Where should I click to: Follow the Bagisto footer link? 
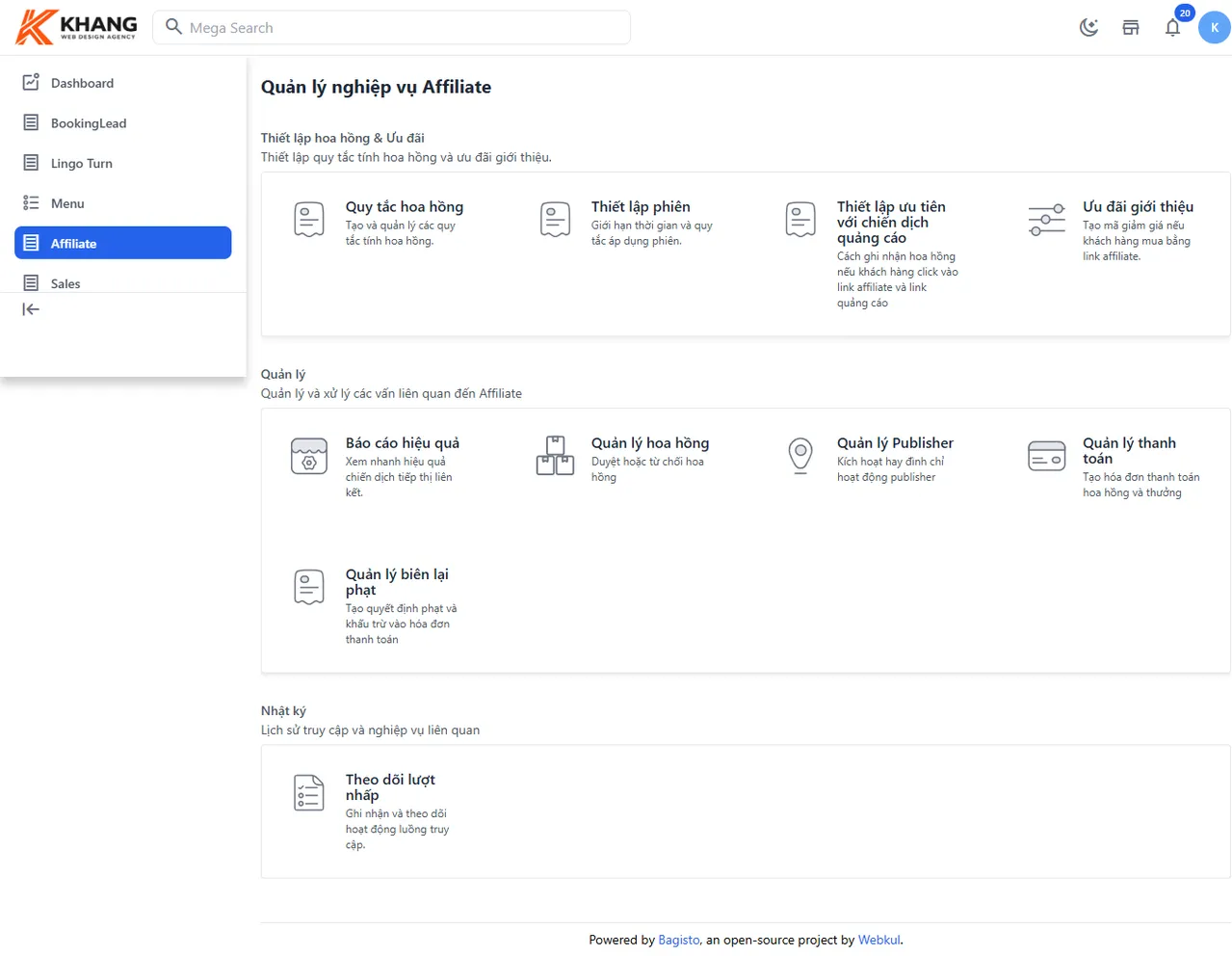(679, 940)
